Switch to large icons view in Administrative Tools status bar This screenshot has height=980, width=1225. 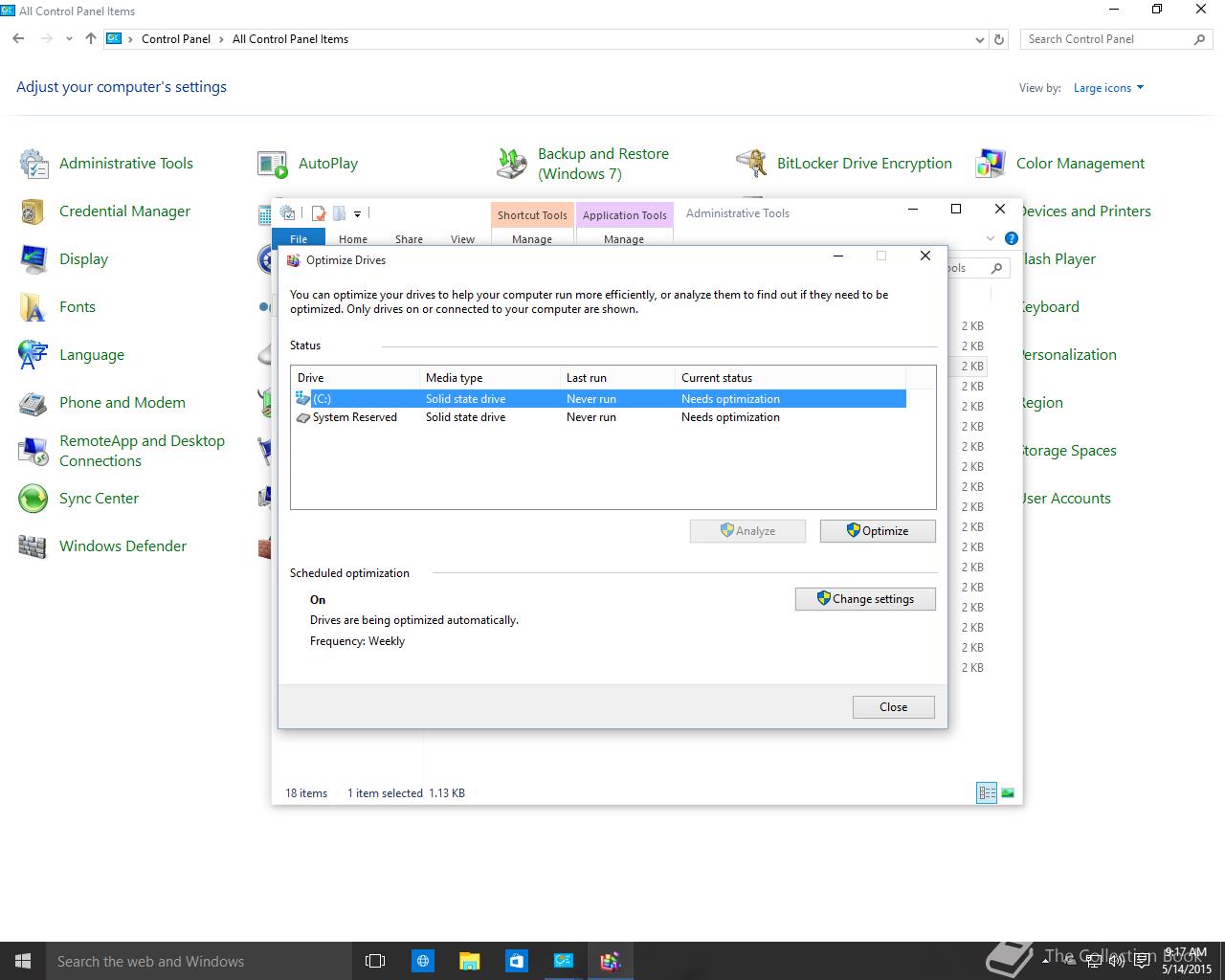(1008, 792)
